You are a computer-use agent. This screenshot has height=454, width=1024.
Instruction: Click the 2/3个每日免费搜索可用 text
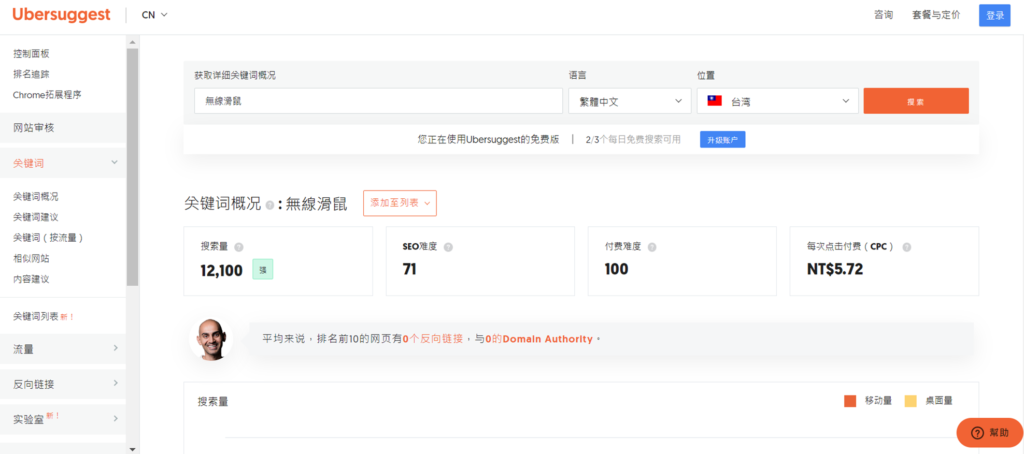633,139
